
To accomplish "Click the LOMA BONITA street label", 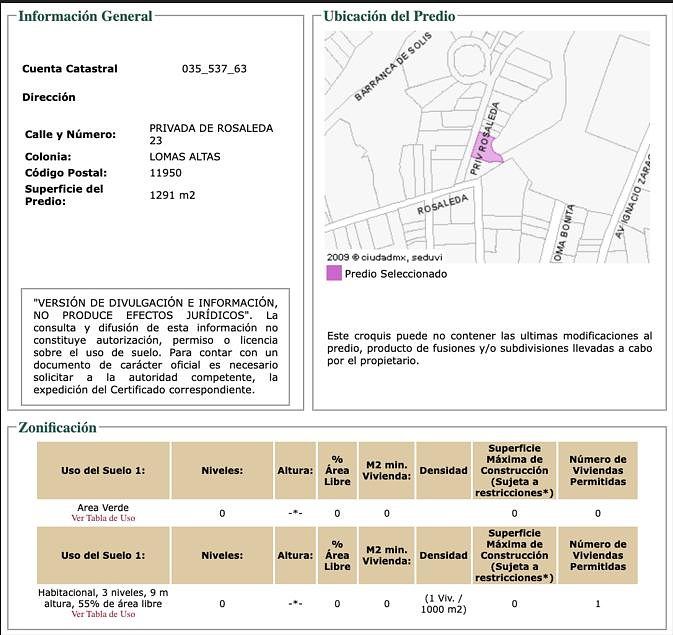I will point(564,233).
